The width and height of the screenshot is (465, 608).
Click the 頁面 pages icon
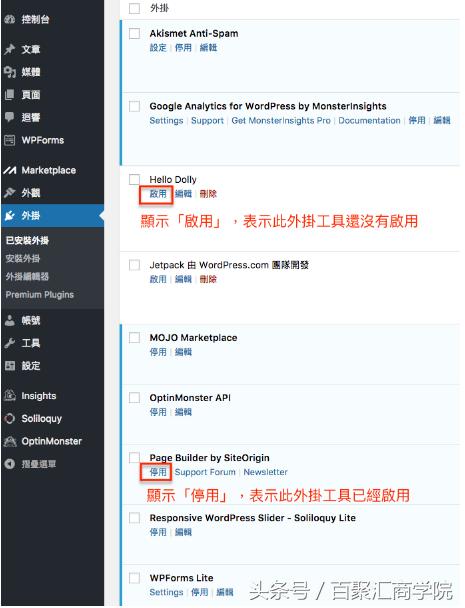coord(10,94)
